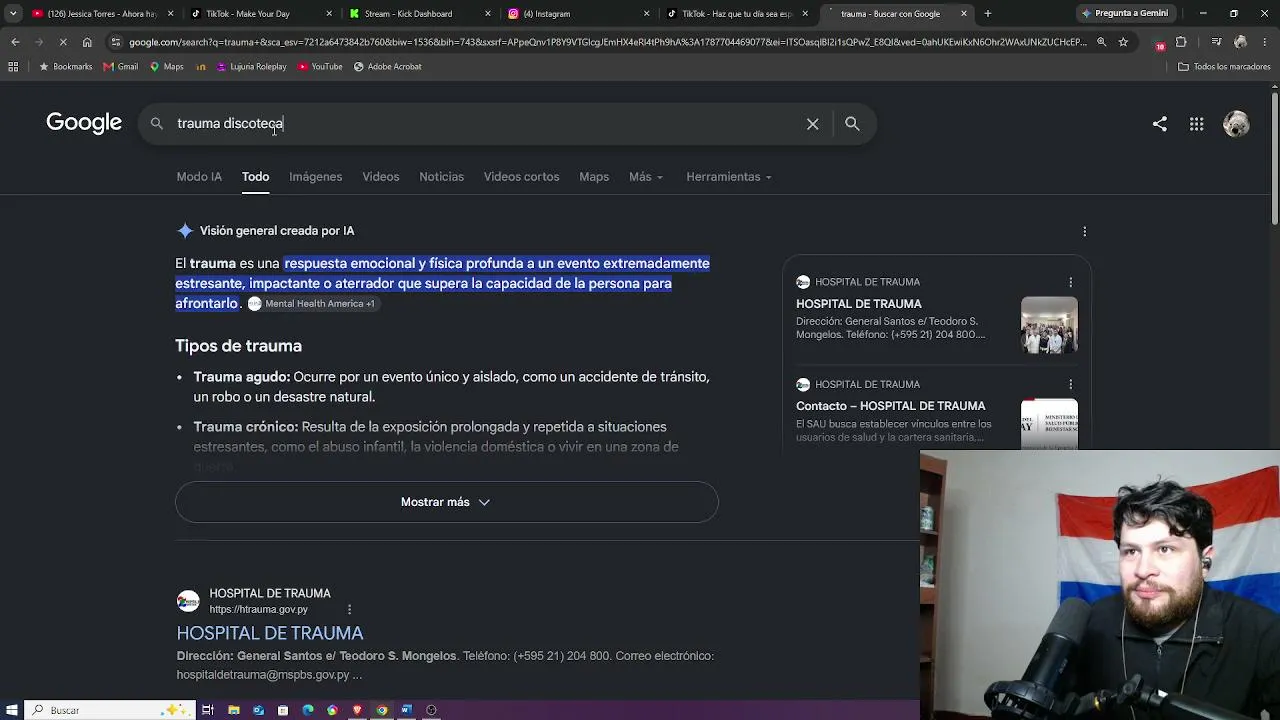The image size is (1280, 720).
Task: Open three-dot menu beside htrauma.gov.py result
Action: point(349,609)
